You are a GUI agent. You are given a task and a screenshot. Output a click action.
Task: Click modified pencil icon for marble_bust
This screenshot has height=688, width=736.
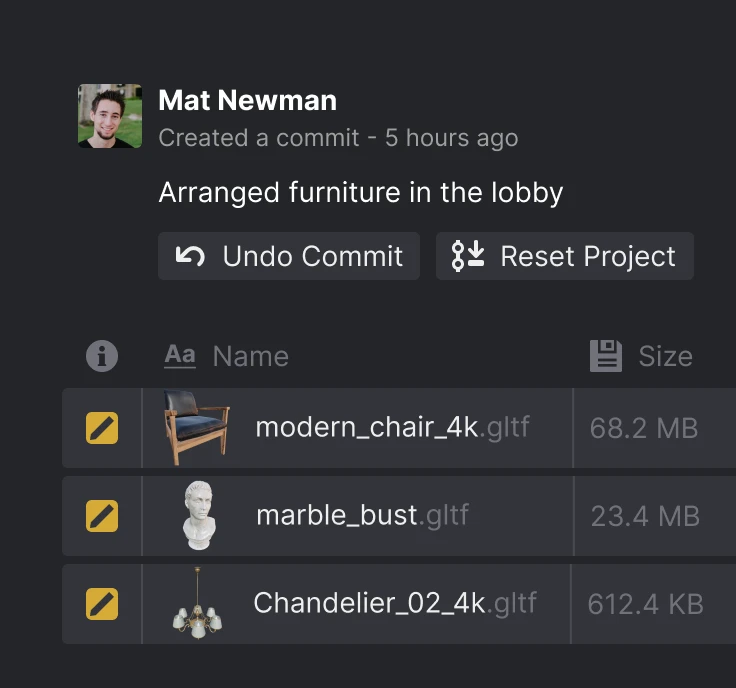(x=102, y=516)
